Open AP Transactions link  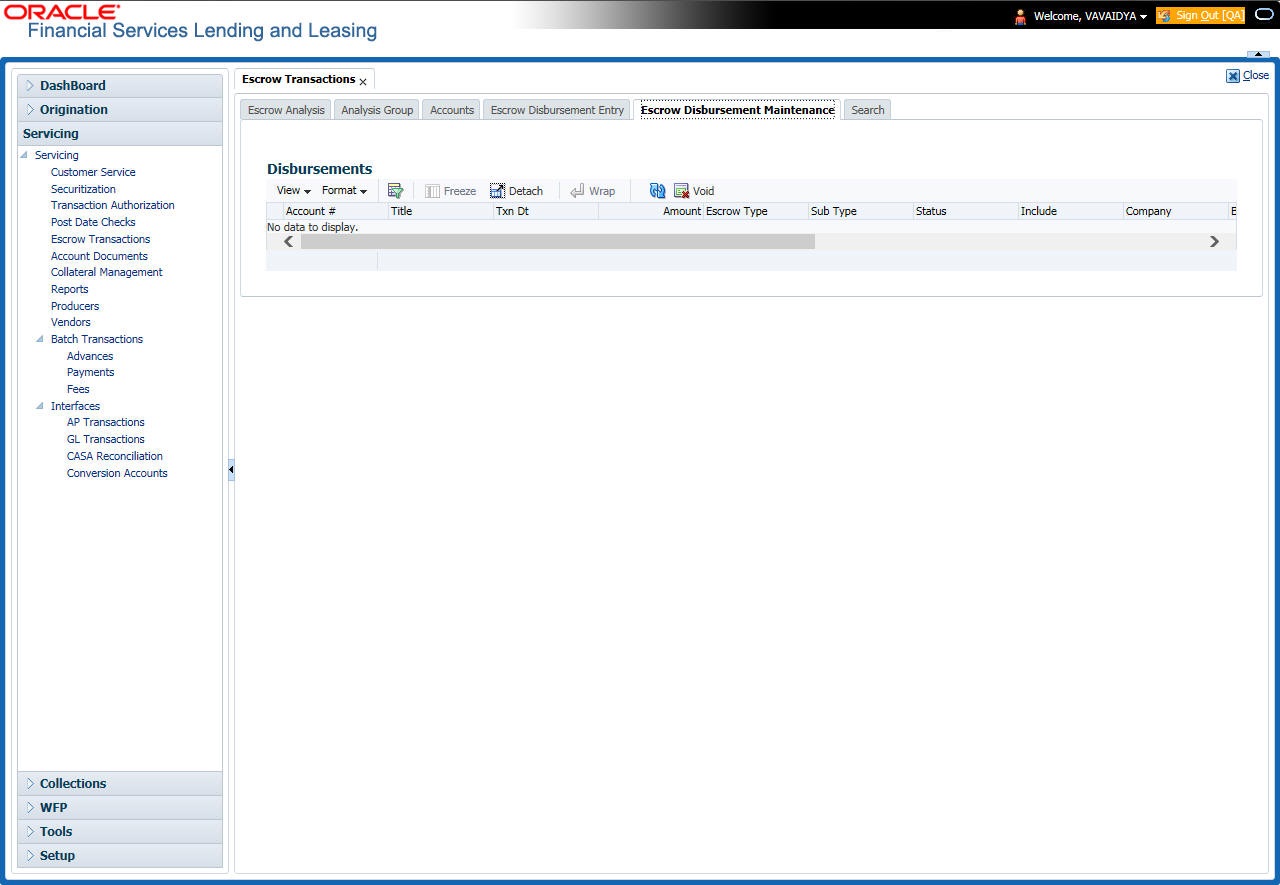106,422
